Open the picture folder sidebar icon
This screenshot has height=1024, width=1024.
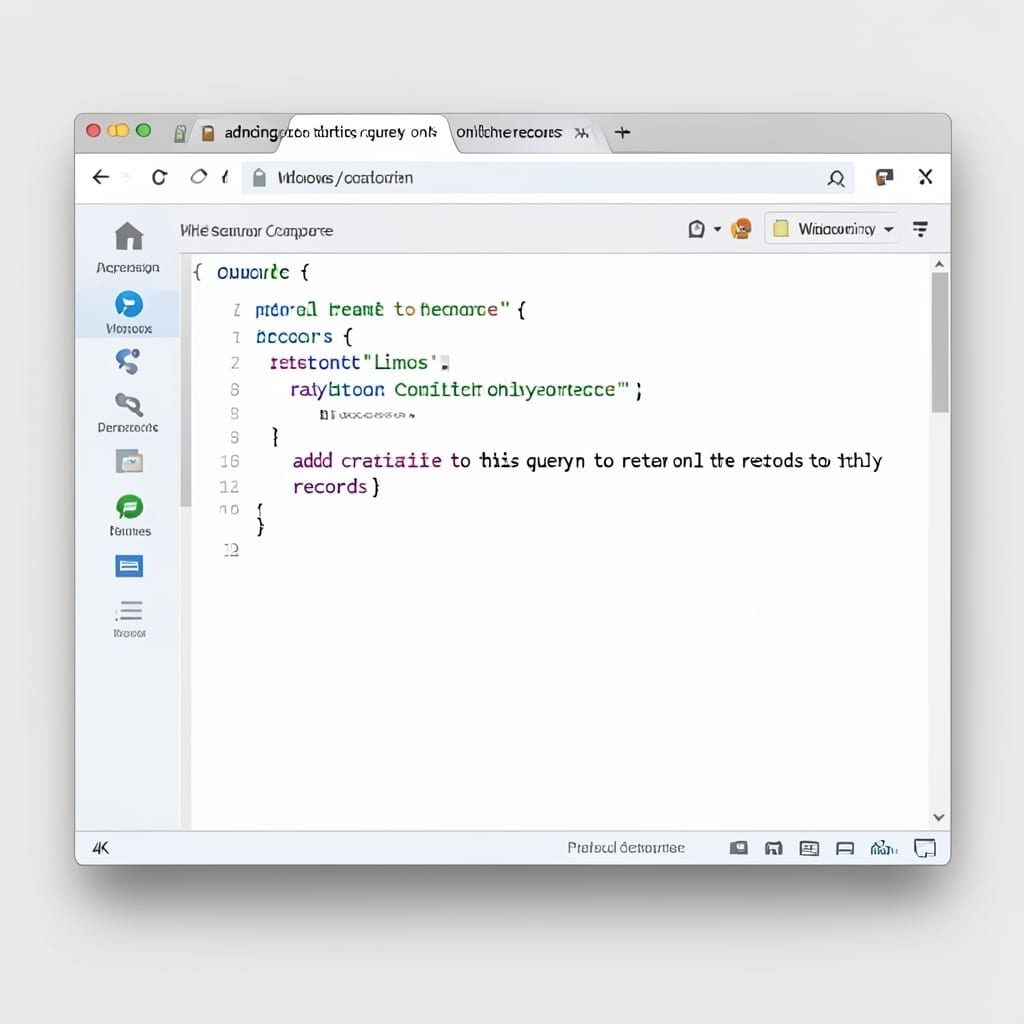(x=129, y=461)
